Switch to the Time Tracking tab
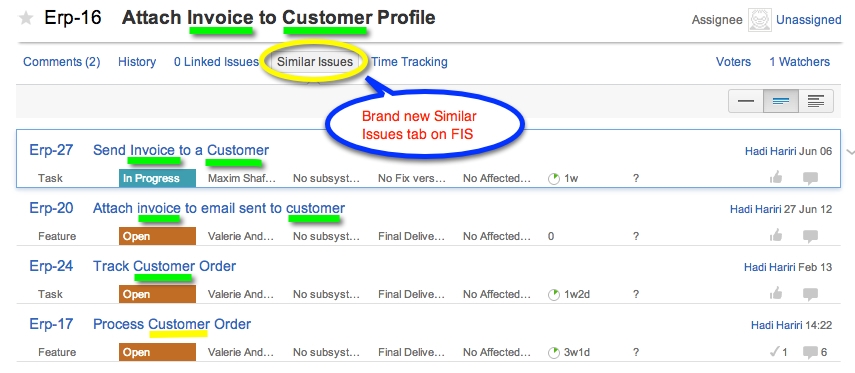This screenshot has width=855, height=373. point(410,62)
